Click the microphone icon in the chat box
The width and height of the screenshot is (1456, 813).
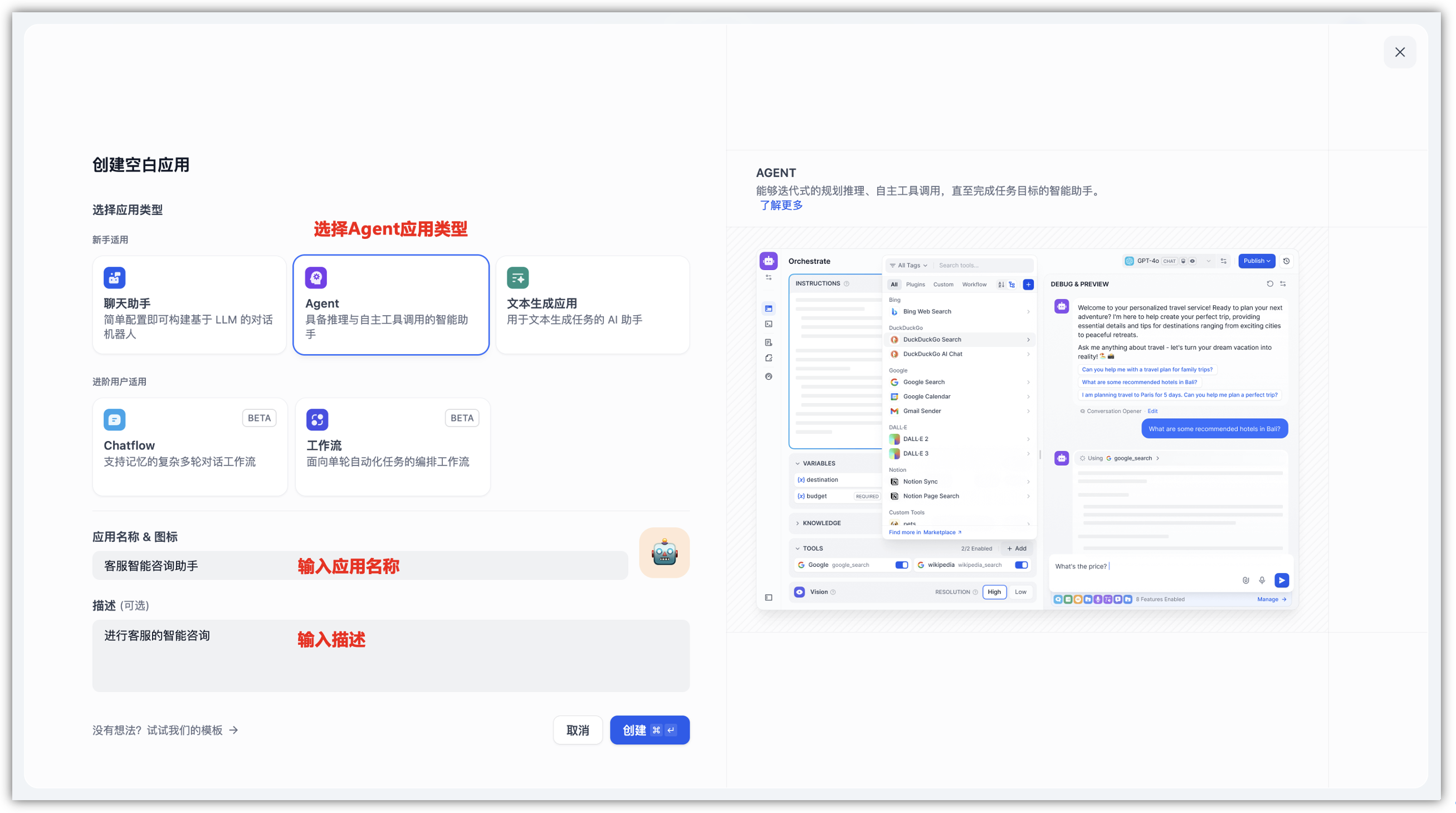pos(1262,580)
